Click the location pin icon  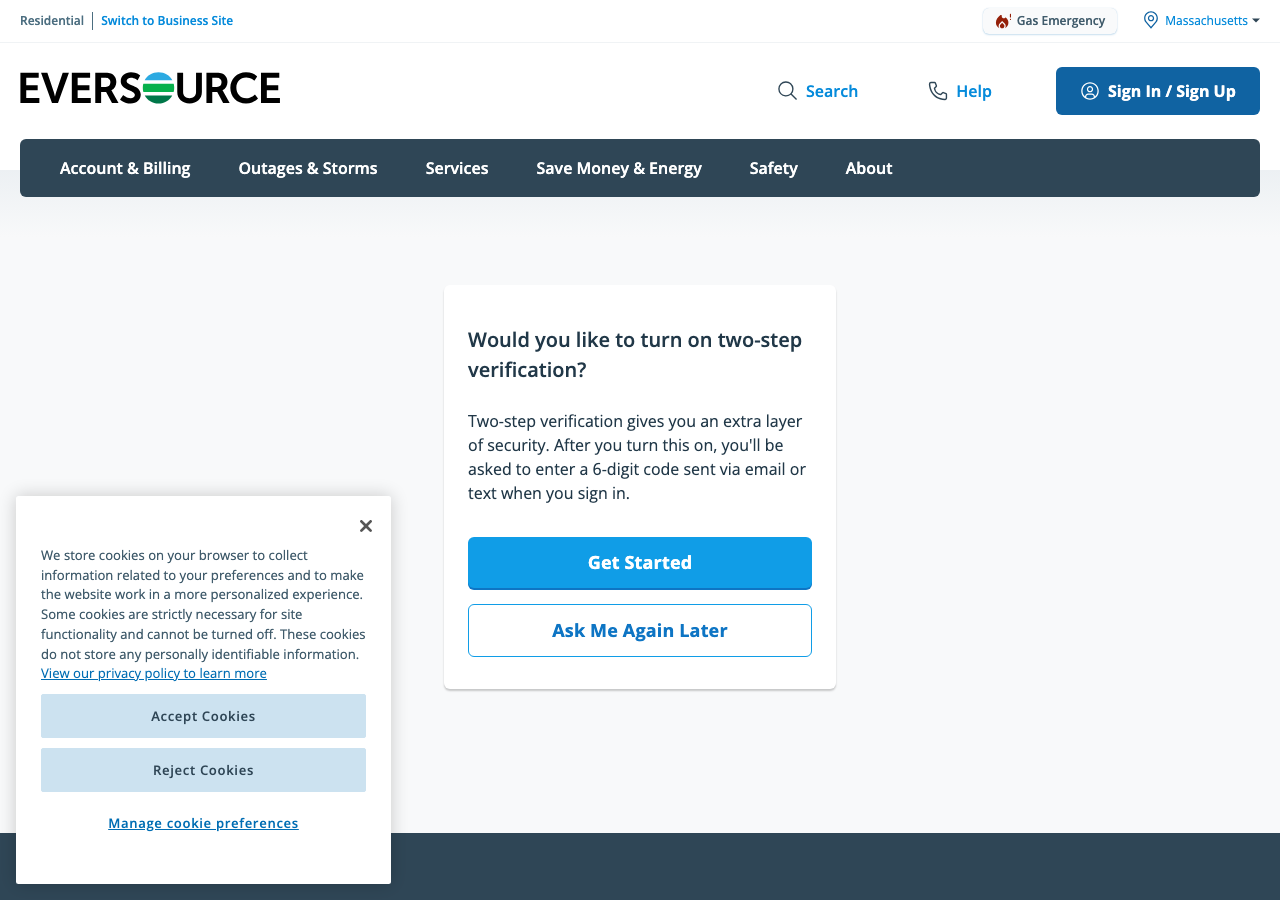[x=1151, y=20]
